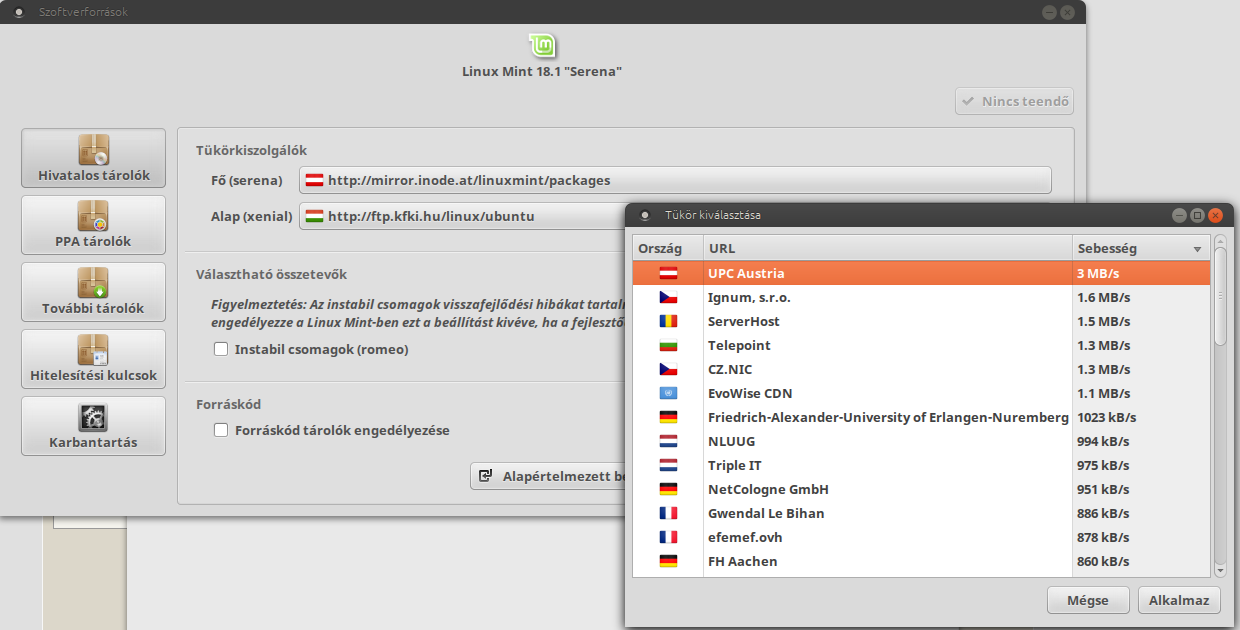Click the Bulgarian flag beside Telepoint

click(668, 345)
